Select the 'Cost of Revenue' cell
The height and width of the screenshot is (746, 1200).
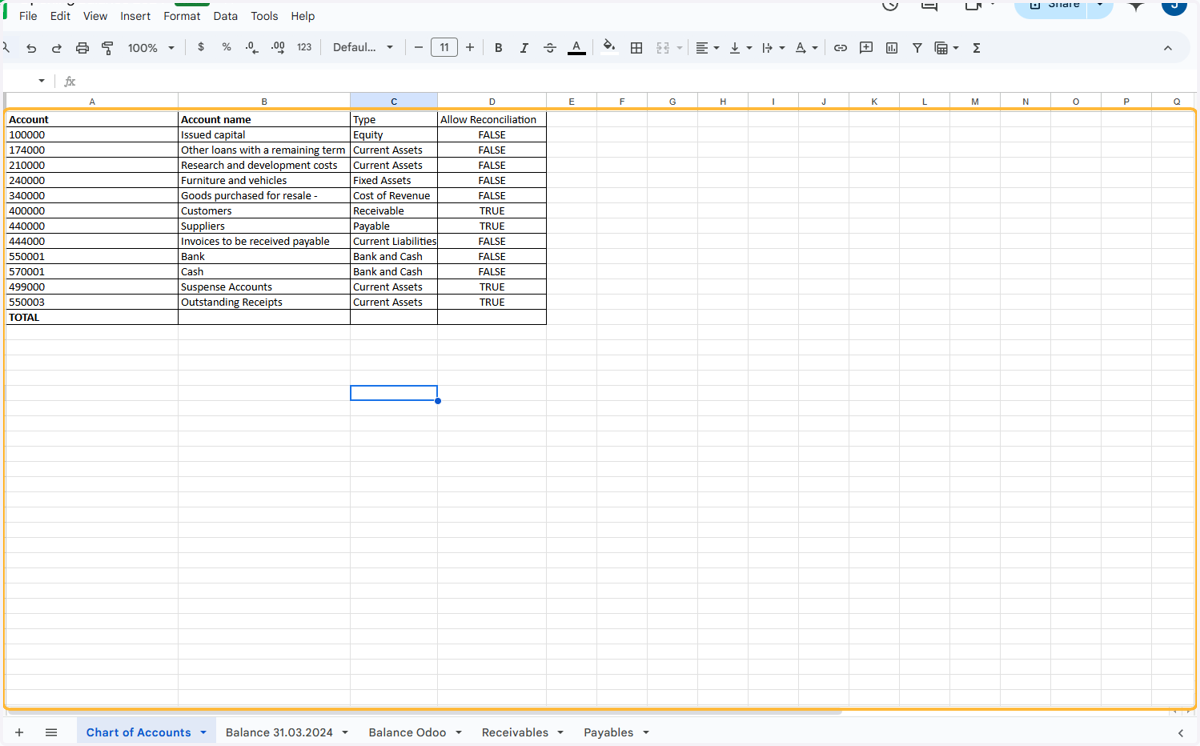click(394, 196)
